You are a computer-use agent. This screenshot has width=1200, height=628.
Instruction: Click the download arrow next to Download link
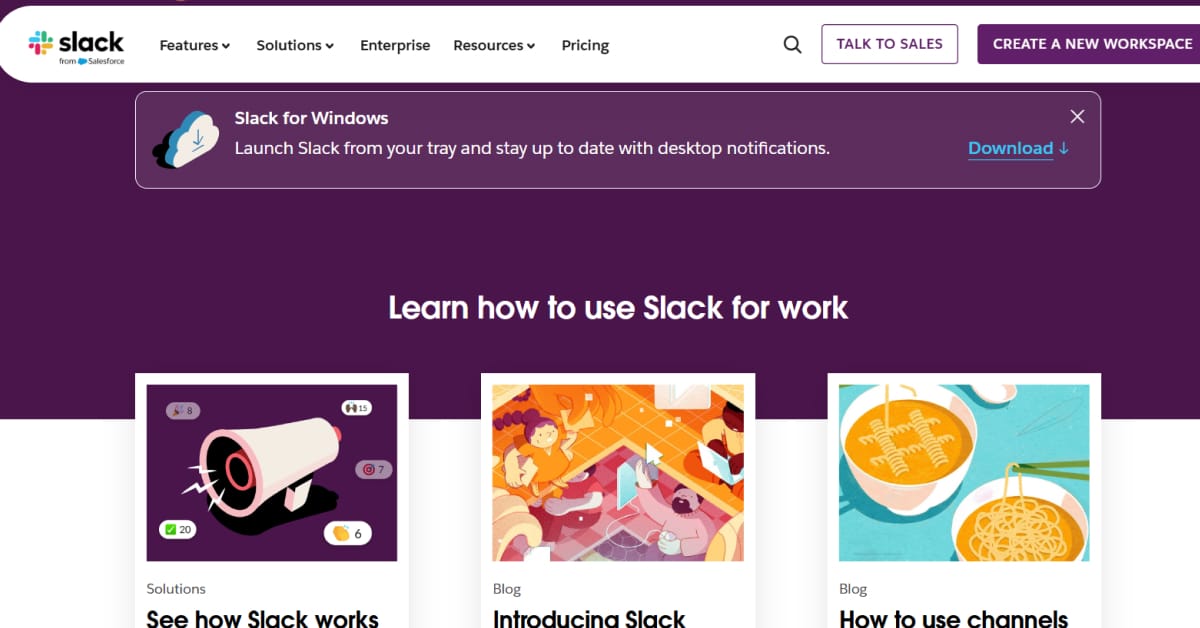click(x=1063, y=148)
